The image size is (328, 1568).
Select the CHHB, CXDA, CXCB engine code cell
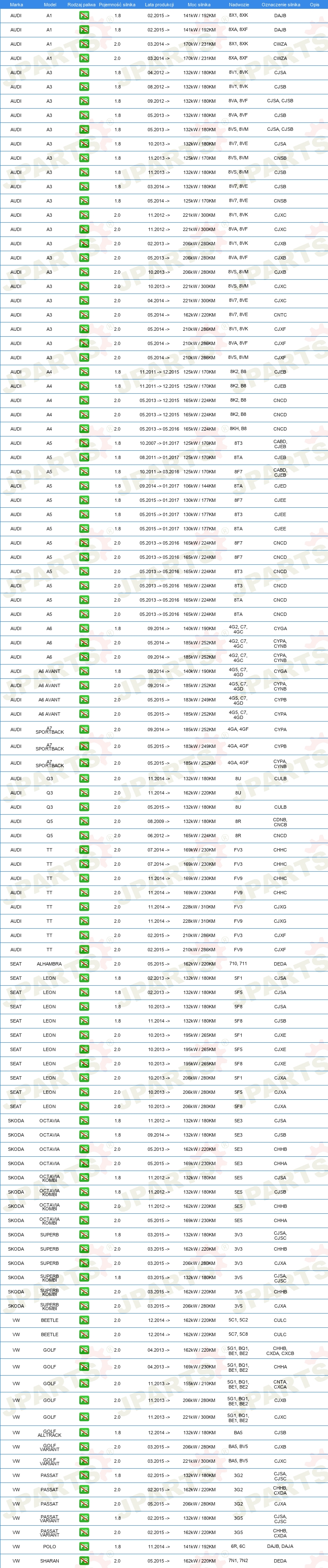click(x=280, y=1350)
